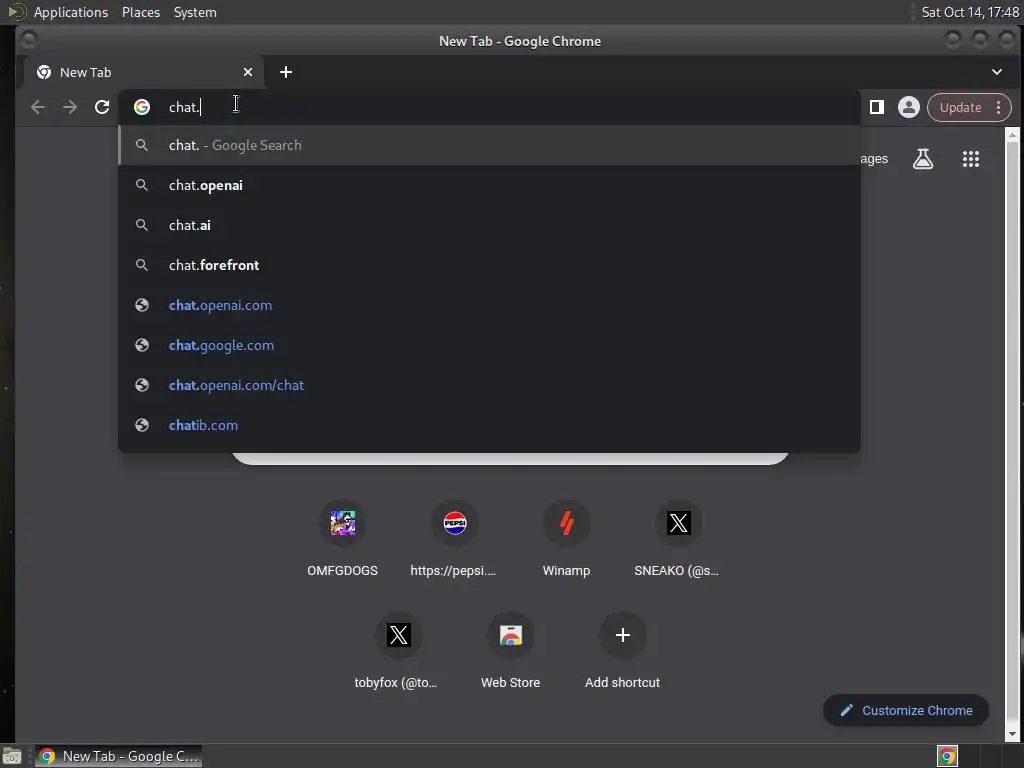This screenshot has height=768, width=1024.
Task: Open chat.openai.com/chat URL suggestion
Action: 489,385
